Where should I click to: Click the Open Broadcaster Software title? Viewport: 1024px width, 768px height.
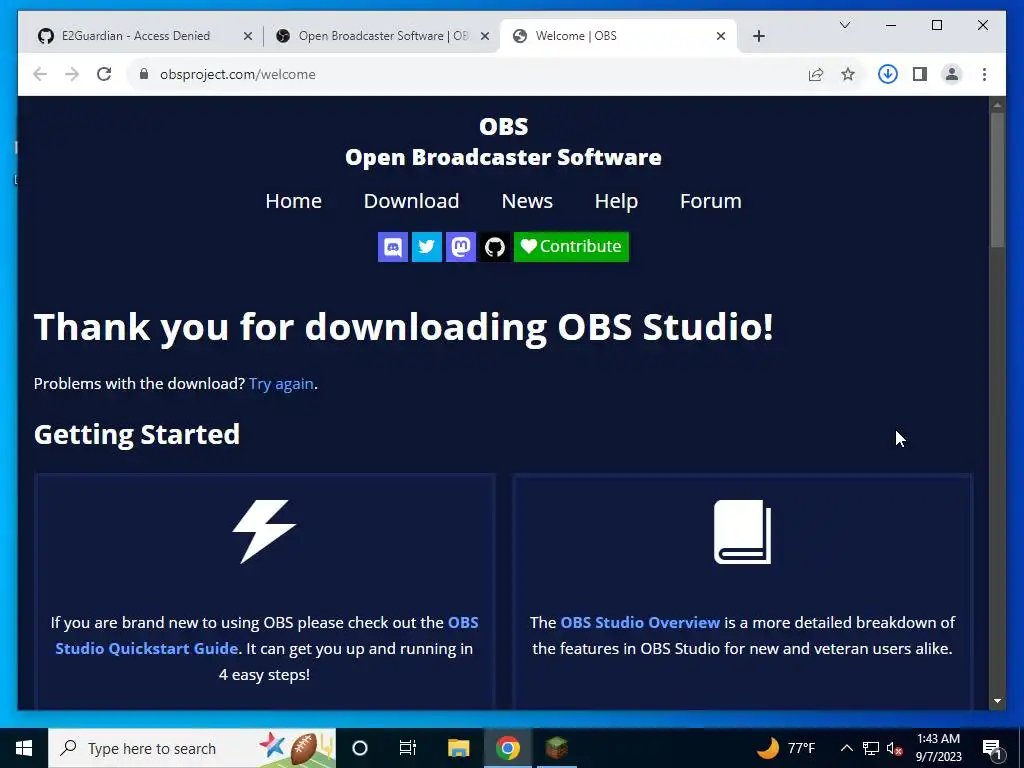(503, 157)
